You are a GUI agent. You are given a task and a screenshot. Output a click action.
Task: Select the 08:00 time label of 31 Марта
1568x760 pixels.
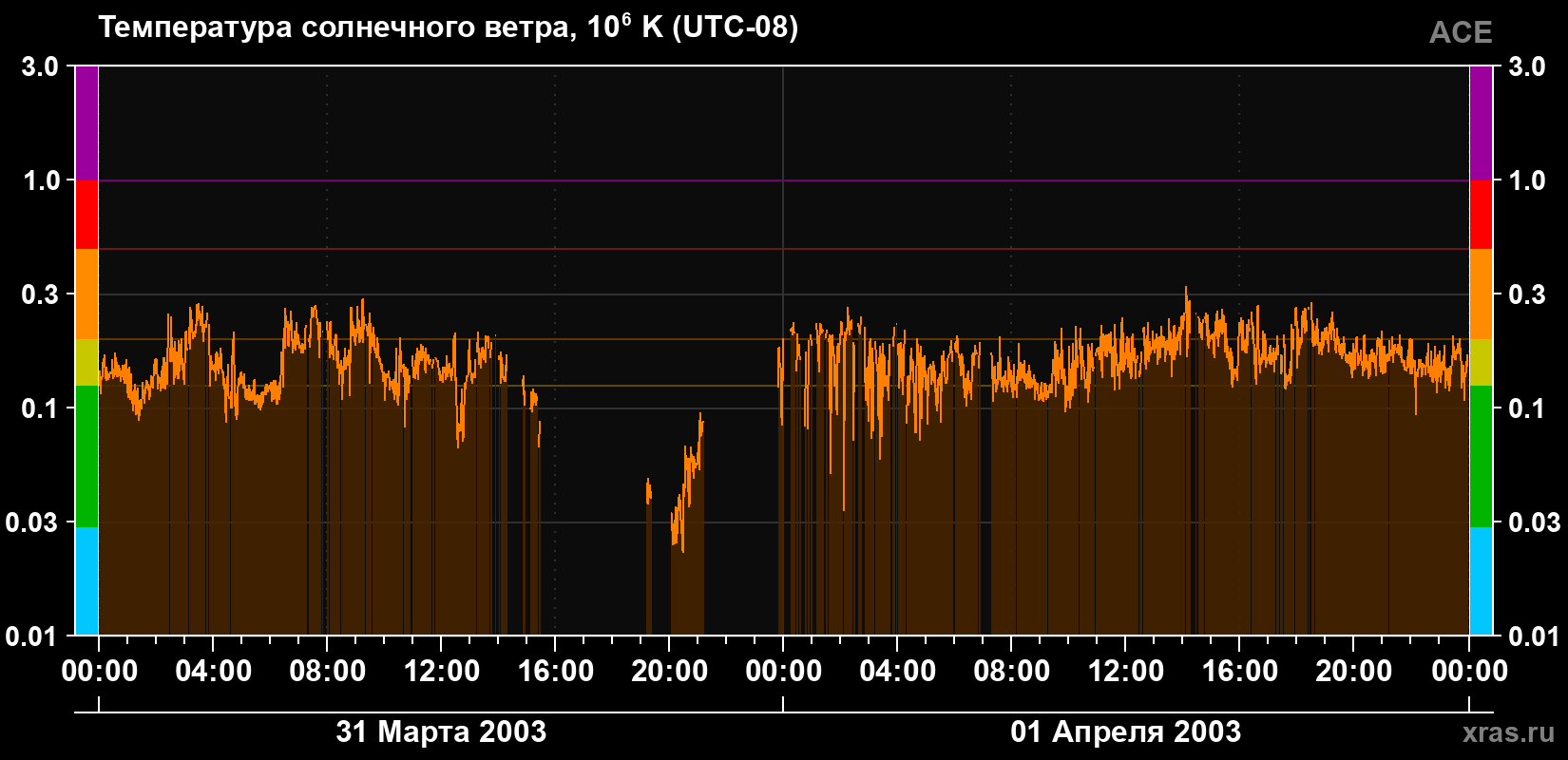327,672
